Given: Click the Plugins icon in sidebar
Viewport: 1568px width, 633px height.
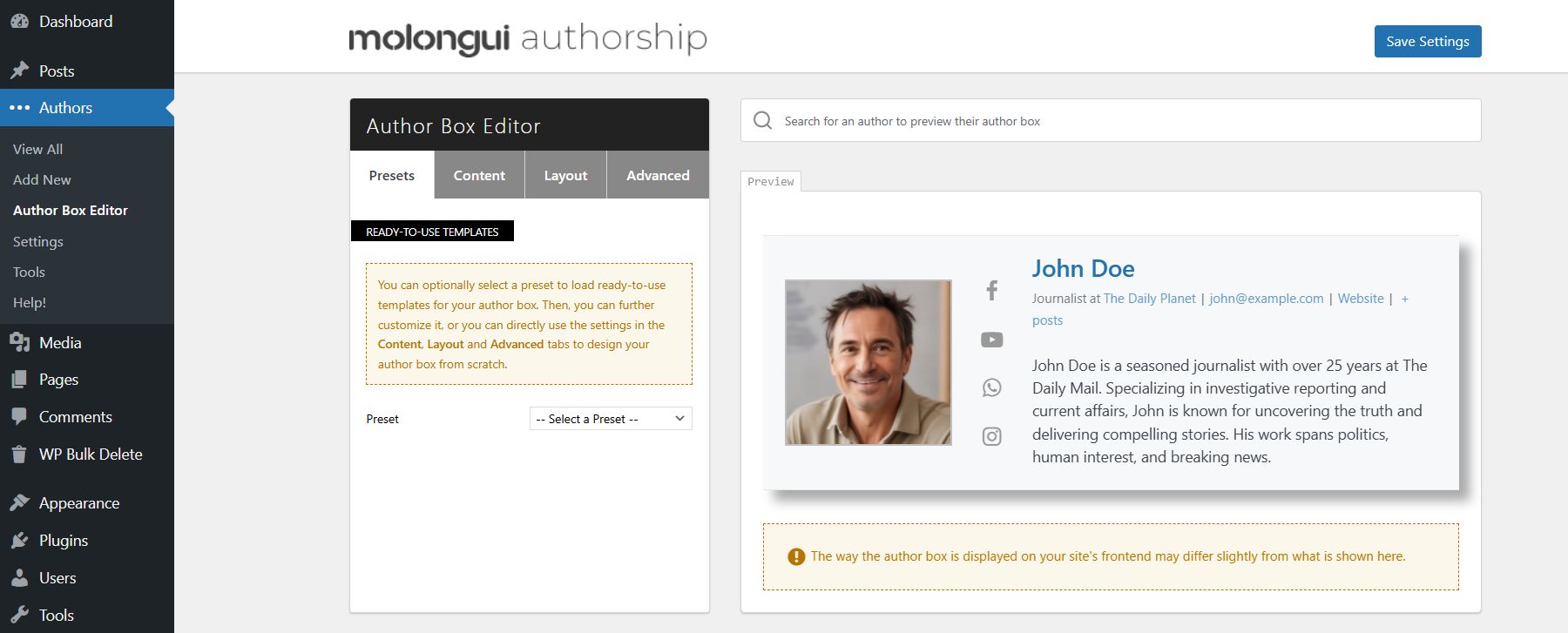Looking at the screenshot, I should [19, 541].
